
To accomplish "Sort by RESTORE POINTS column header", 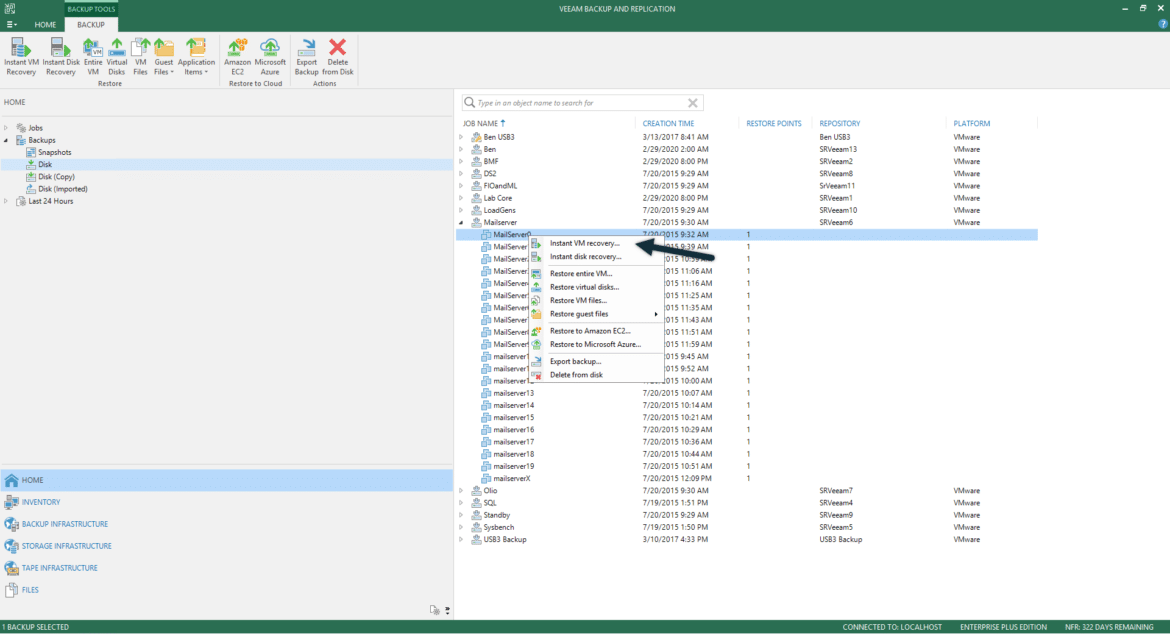I will pyautogui.click(x=774, y=124).
